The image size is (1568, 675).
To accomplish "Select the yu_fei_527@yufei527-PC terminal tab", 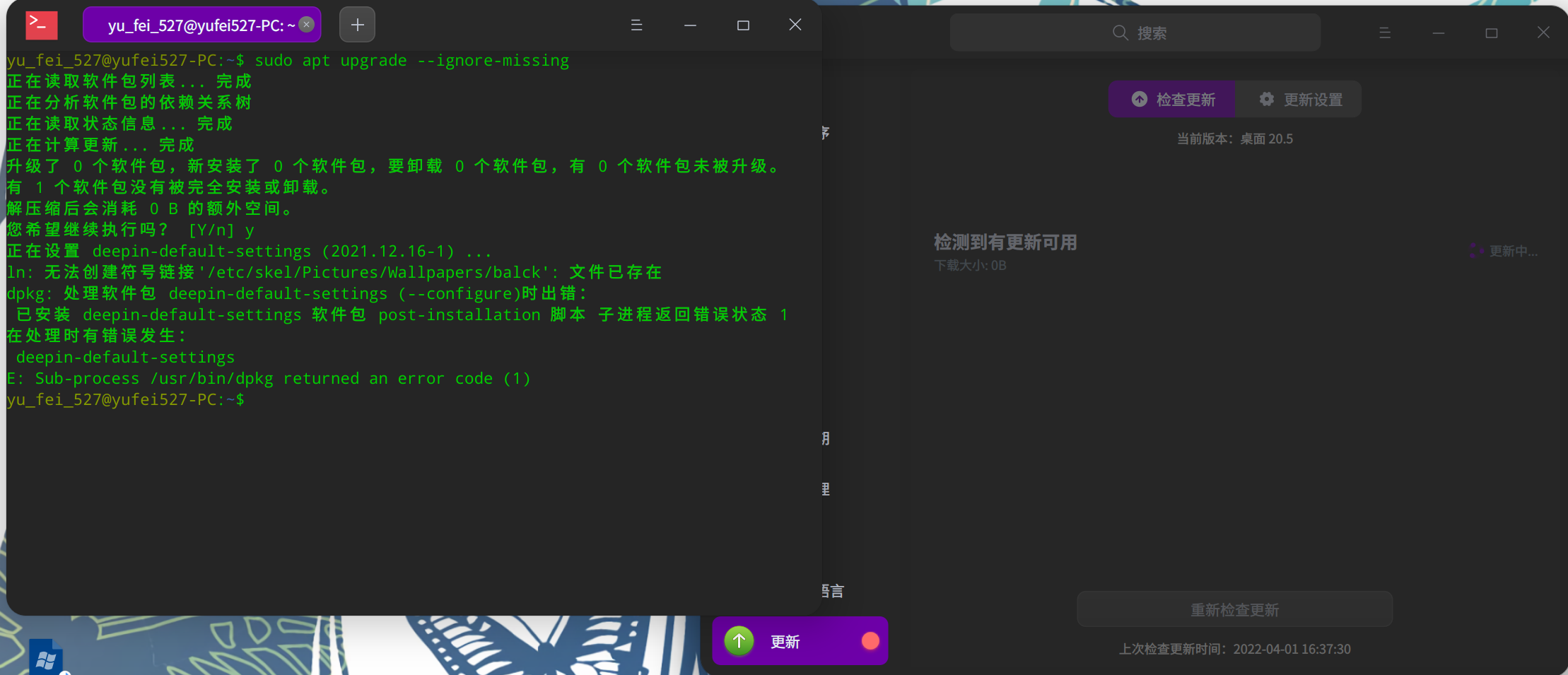I will click(202, 25).
